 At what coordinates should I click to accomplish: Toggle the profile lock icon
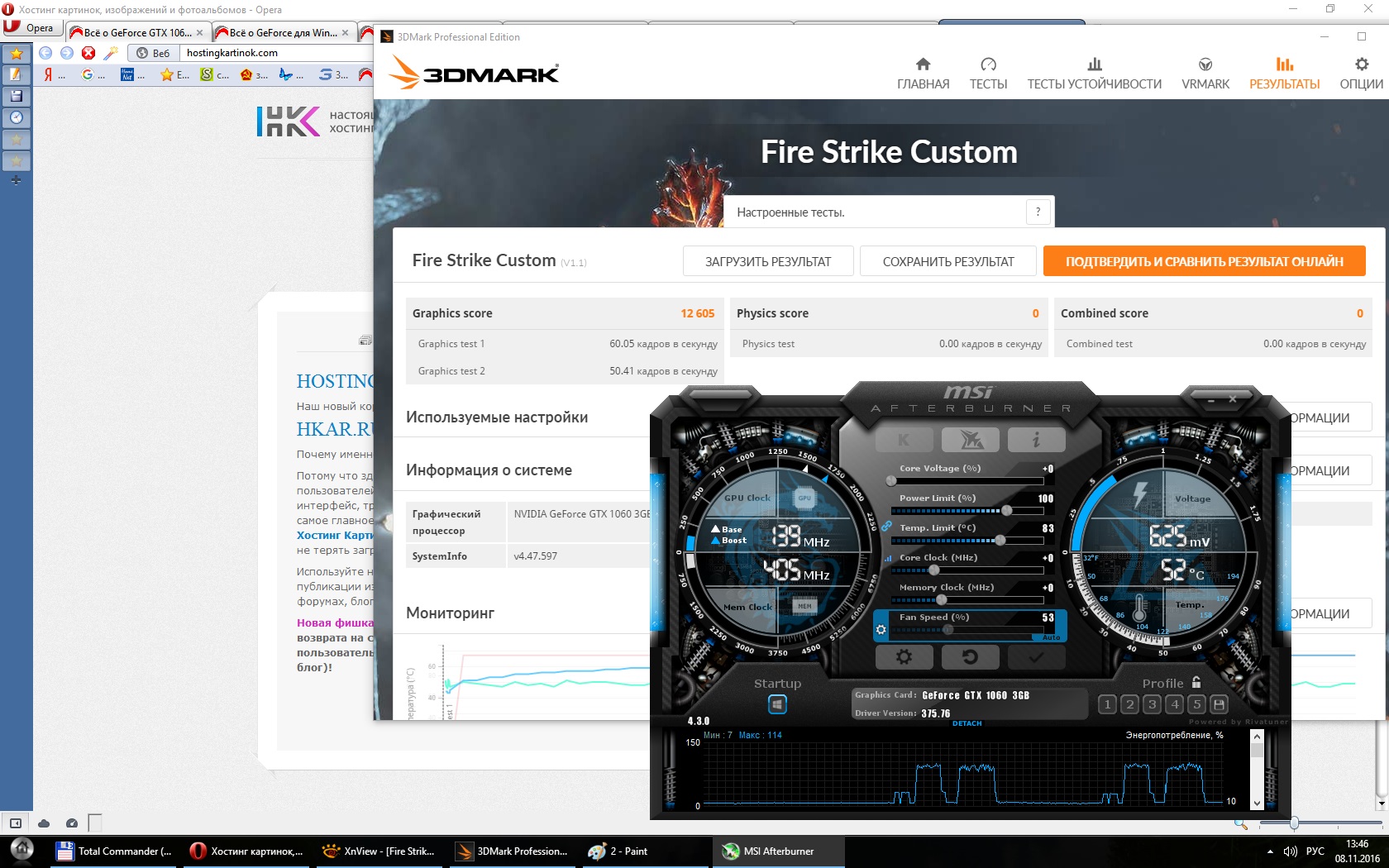pos(1196,683)
